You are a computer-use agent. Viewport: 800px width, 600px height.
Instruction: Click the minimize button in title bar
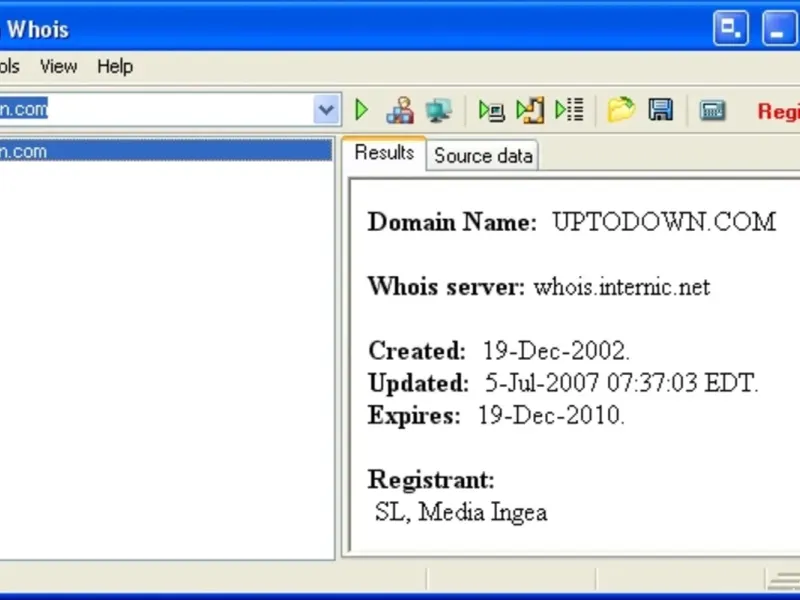pyautogui.click(x=779, y=28)
